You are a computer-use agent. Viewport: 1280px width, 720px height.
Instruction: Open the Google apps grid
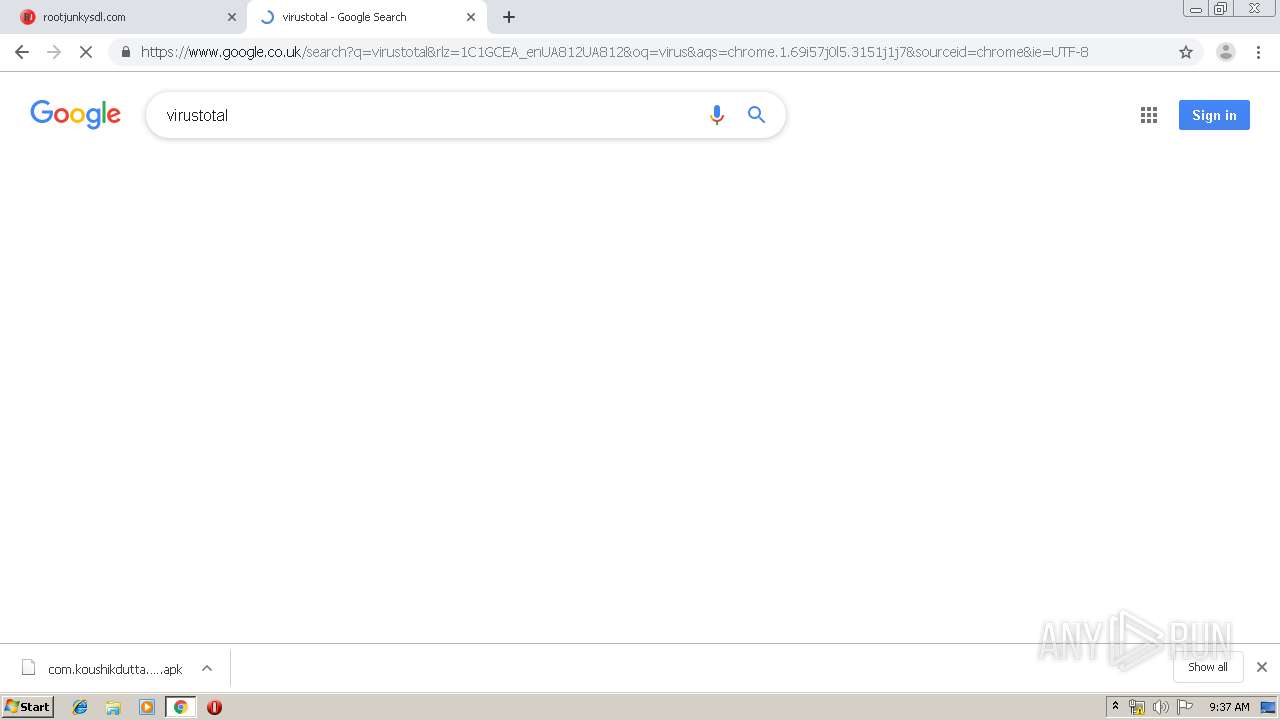point(1149,115)
